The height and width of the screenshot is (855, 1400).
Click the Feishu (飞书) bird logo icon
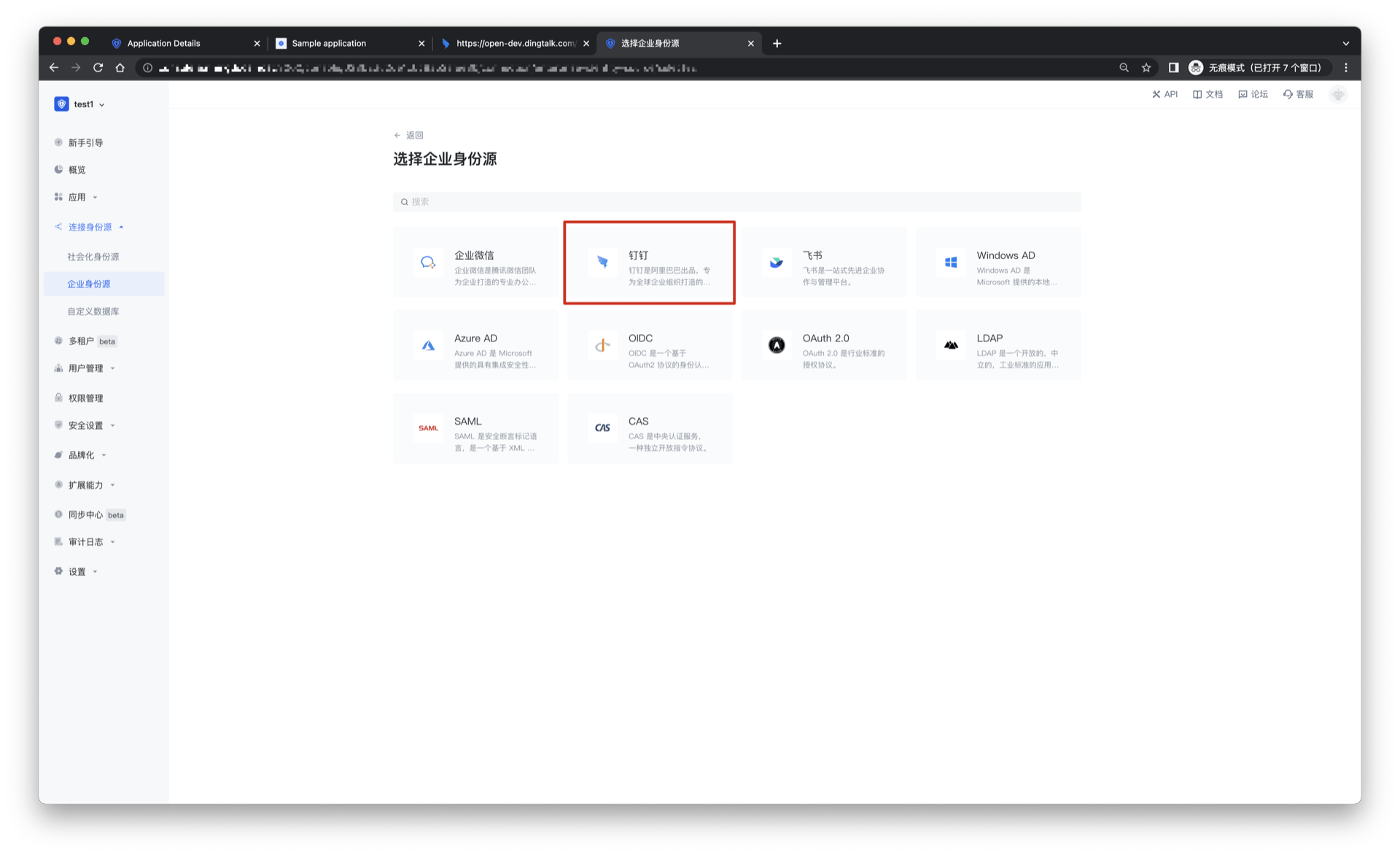pyautogui.click(x=777, y=262)
